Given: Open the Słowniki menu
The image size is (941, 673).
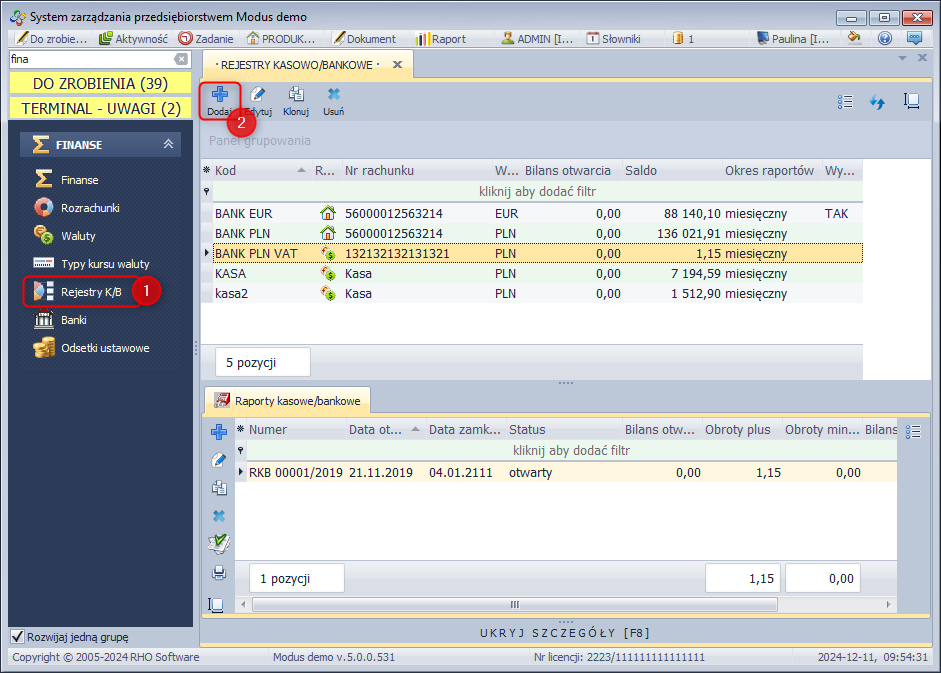Looking at the screenshot, I should 612,39.
